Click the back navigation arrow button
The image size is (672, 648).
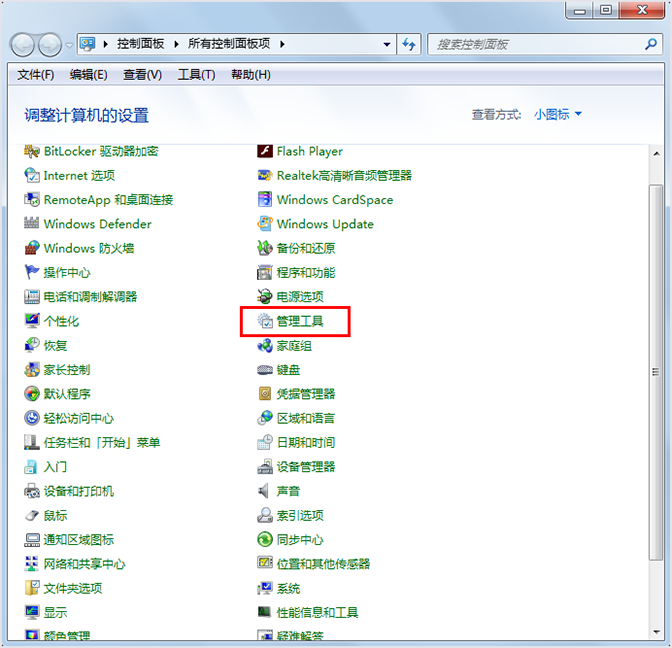[x=23, y=44]
